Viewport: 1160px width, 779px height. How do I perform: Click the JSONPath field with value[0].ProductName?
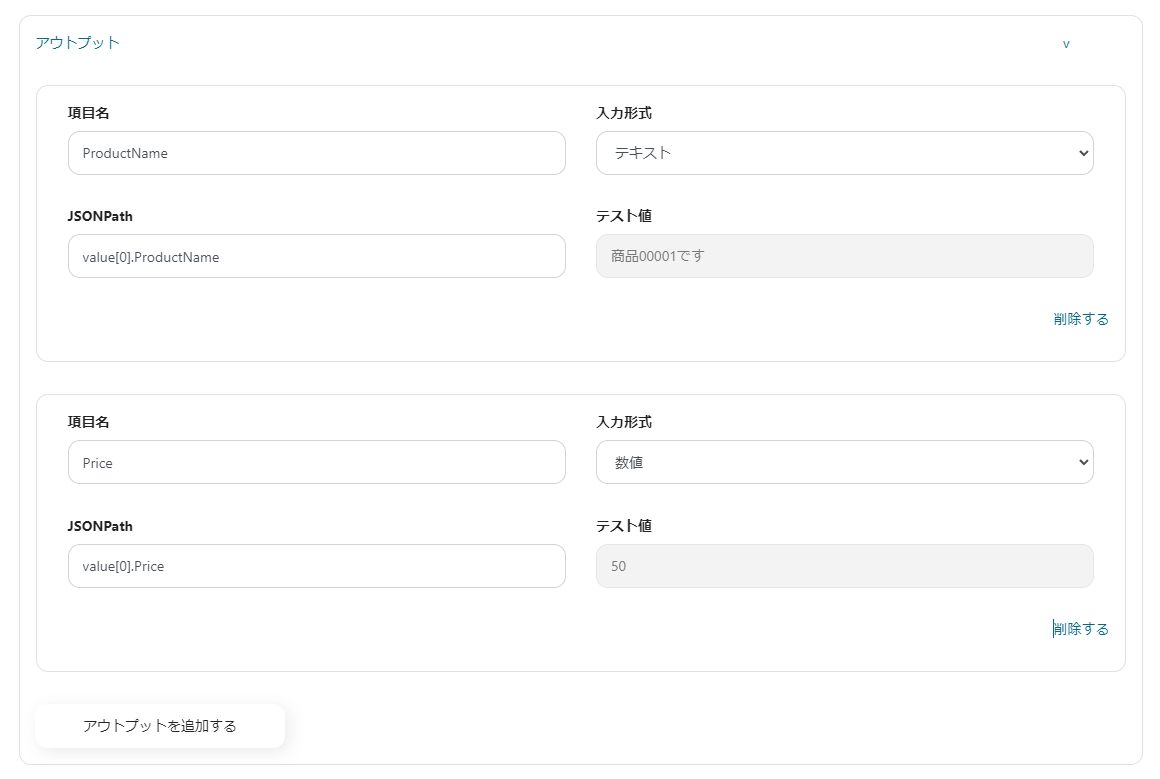coord(316,256)
